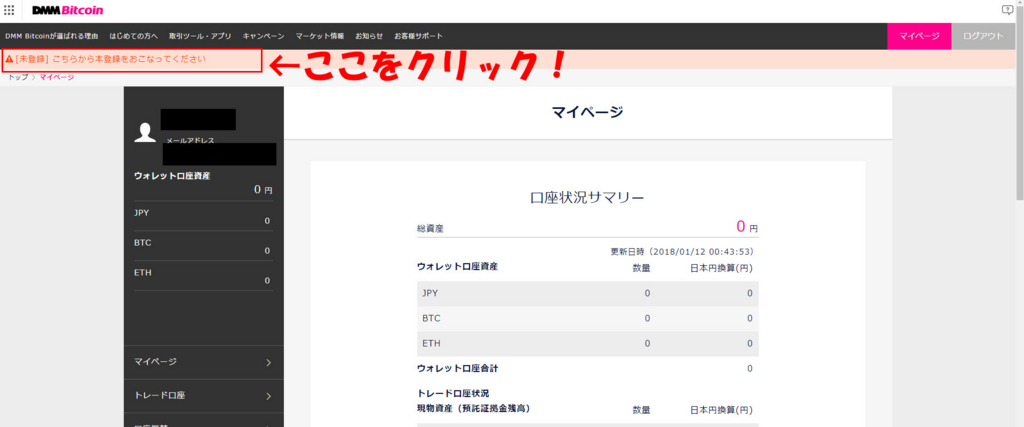Click JPY row in summary table
The height and width of the screenshot is (427, 1024).
click(x=588, y=293)
